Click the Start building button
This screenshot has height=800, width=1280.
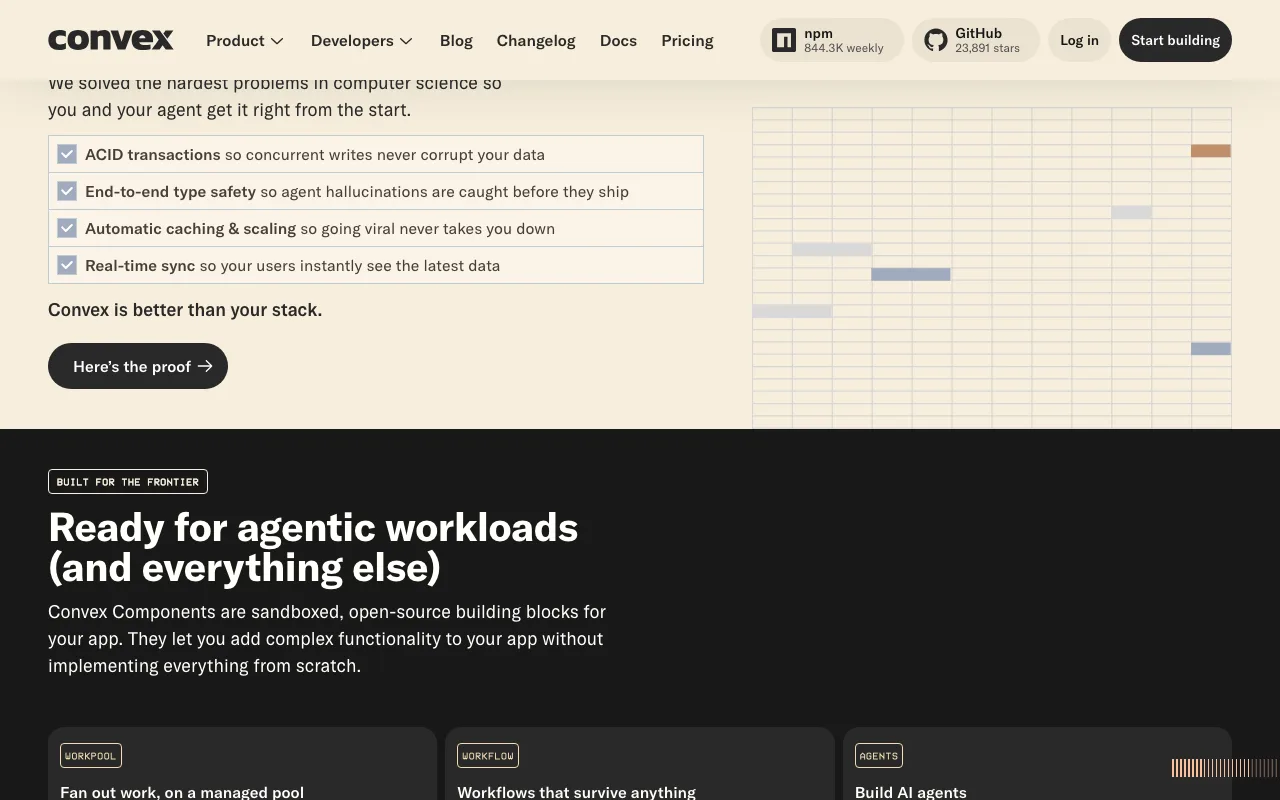coord(1175,40)
